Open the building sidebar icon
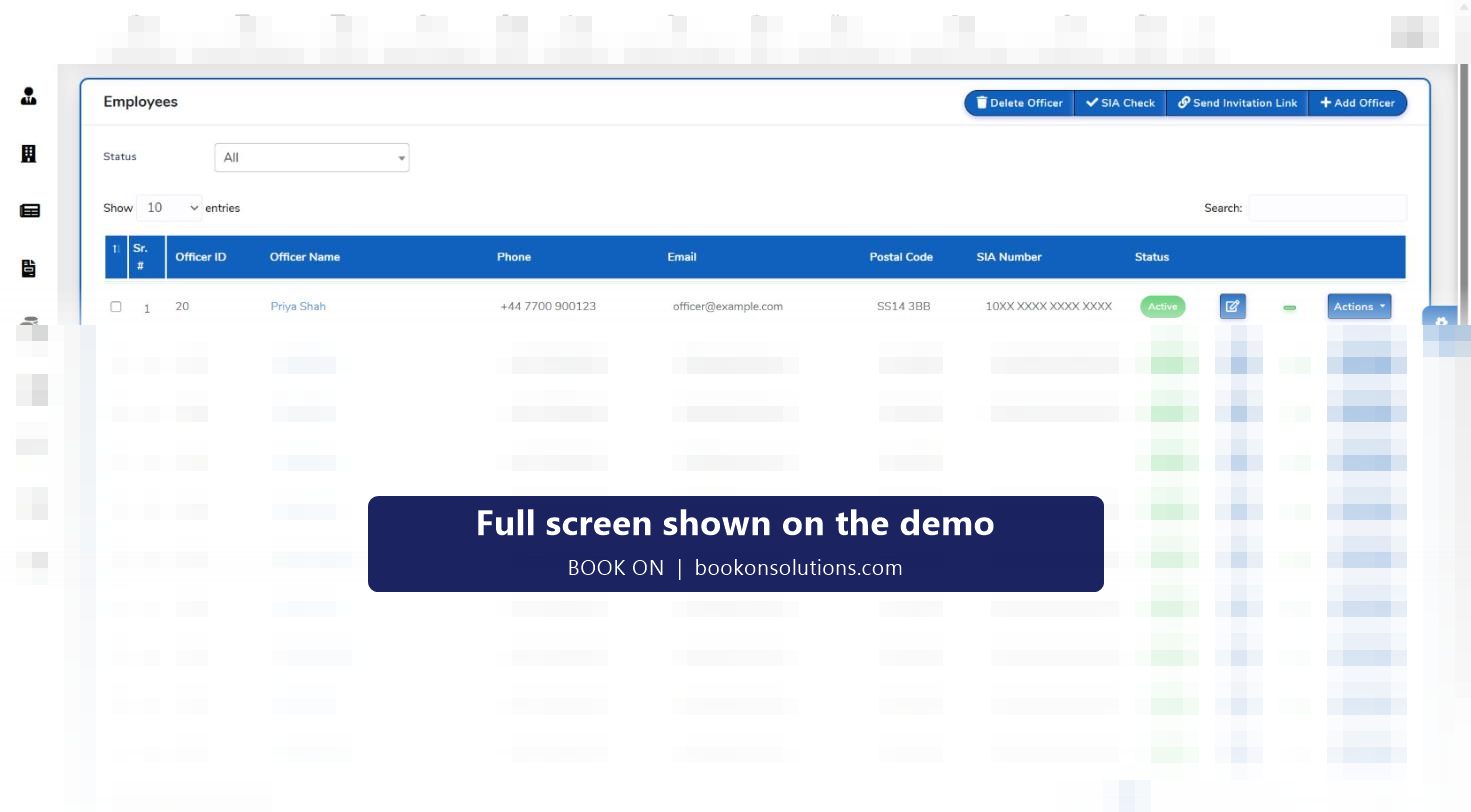 (x=29, y=154)
